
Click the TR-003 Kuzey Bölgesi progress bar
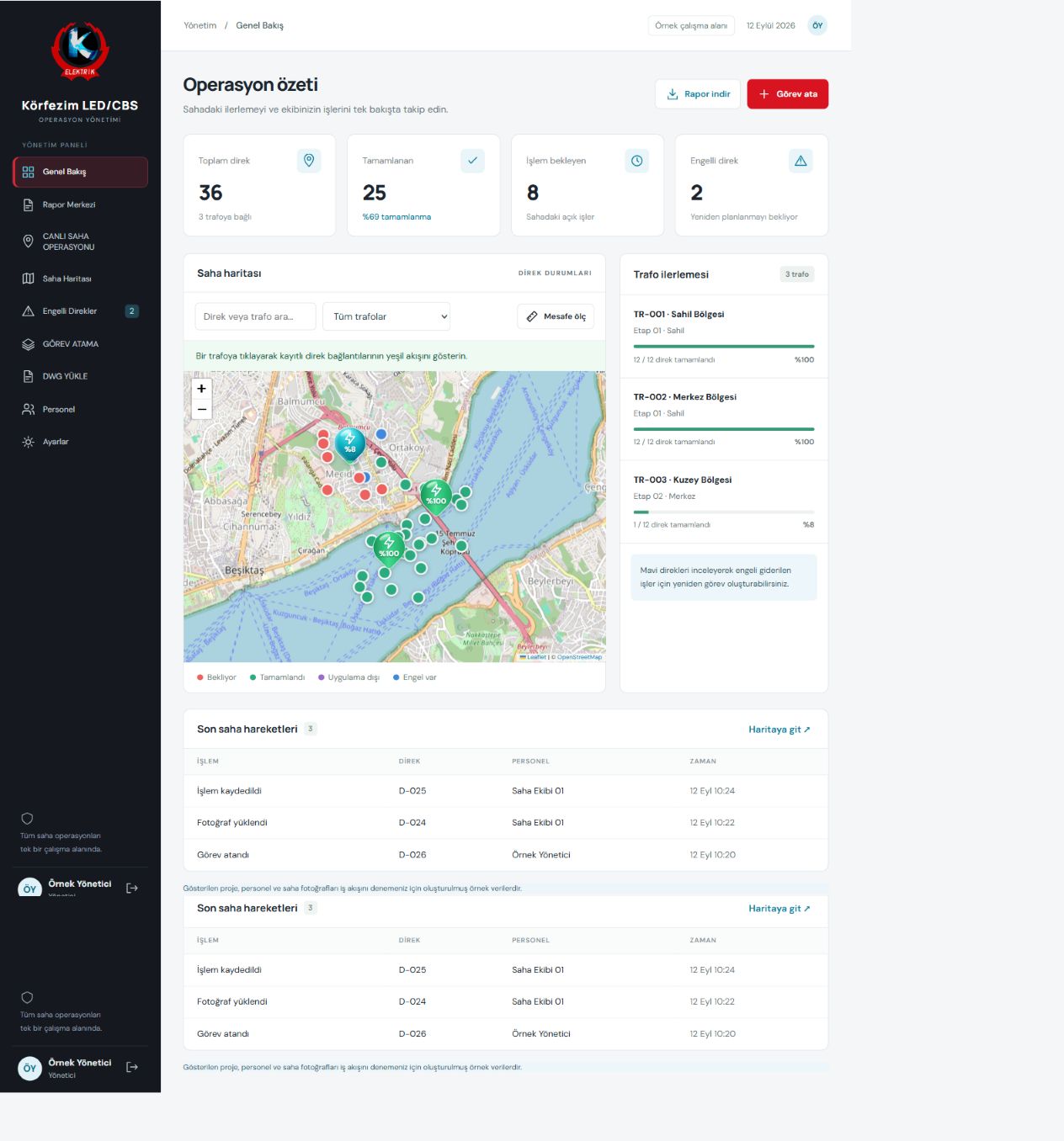(x=724, y=512)
